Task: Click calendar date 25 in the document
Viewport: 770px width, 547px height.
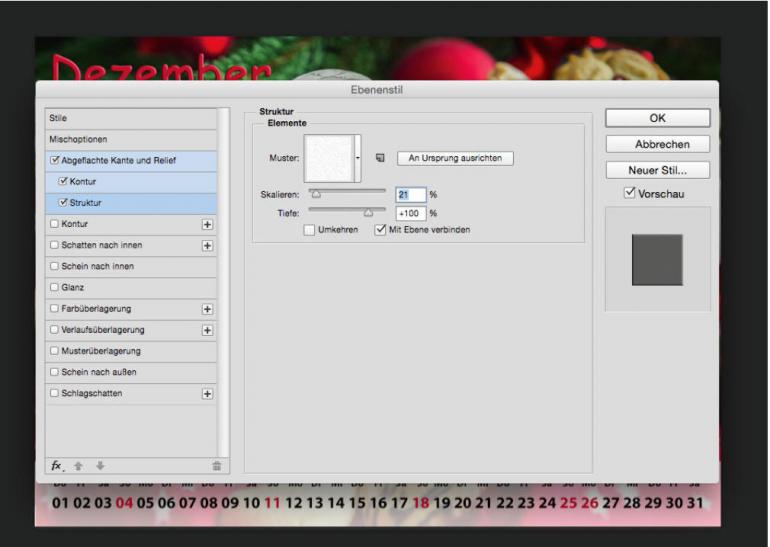Action: point(568,503)
